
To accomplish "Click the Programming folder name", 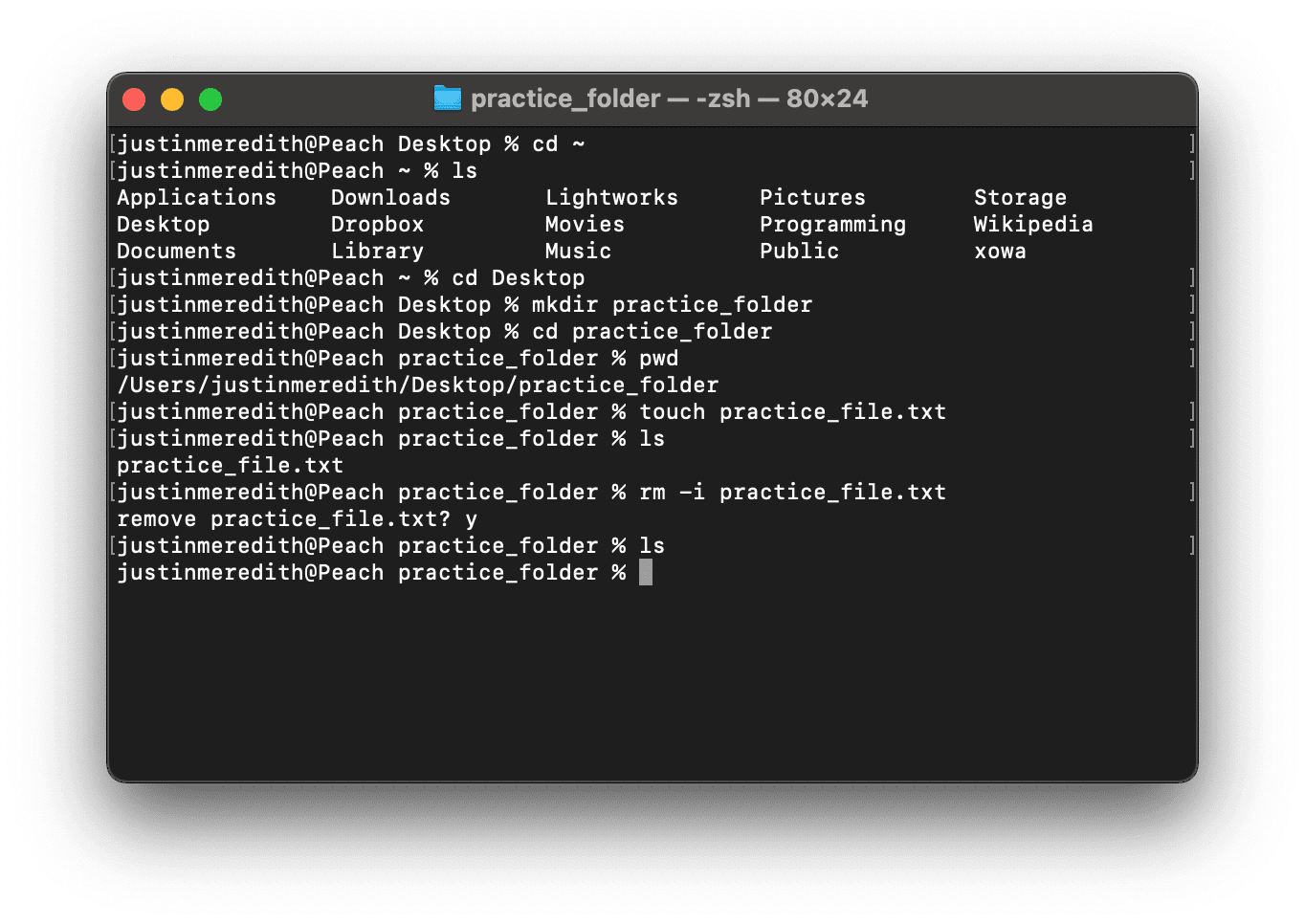I will [x=832, y=224].
